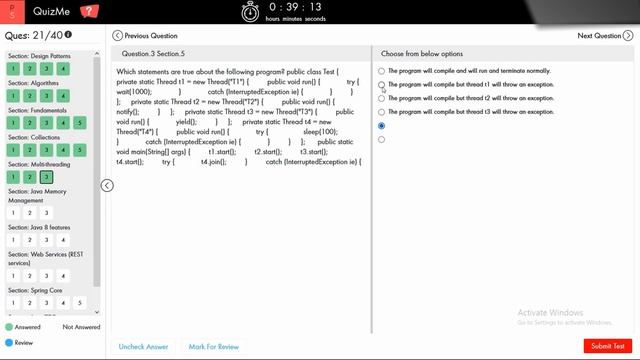
Task: Select option 'will compile and will run and terminate normally'
Action: click(x=381, y=71)
